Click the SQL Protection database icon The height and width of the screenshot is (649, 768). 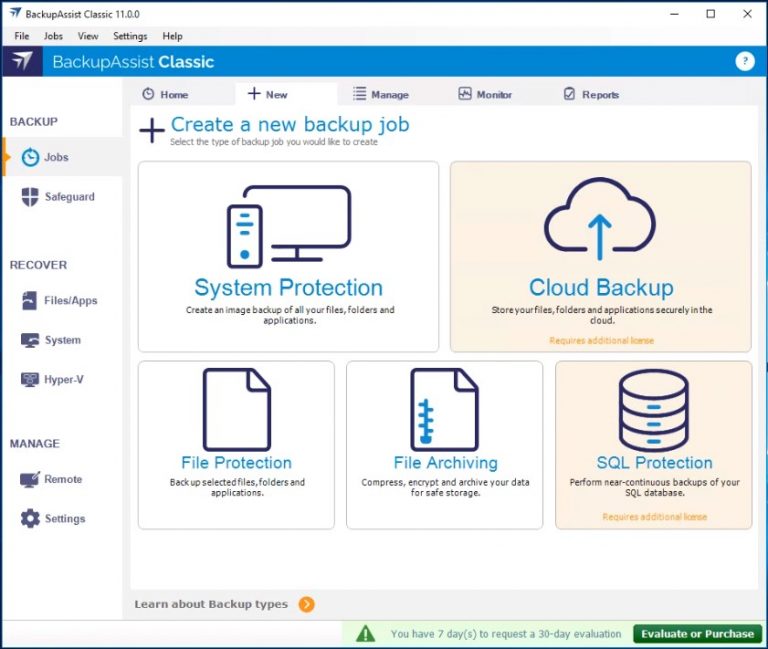[x=653, y=409]
